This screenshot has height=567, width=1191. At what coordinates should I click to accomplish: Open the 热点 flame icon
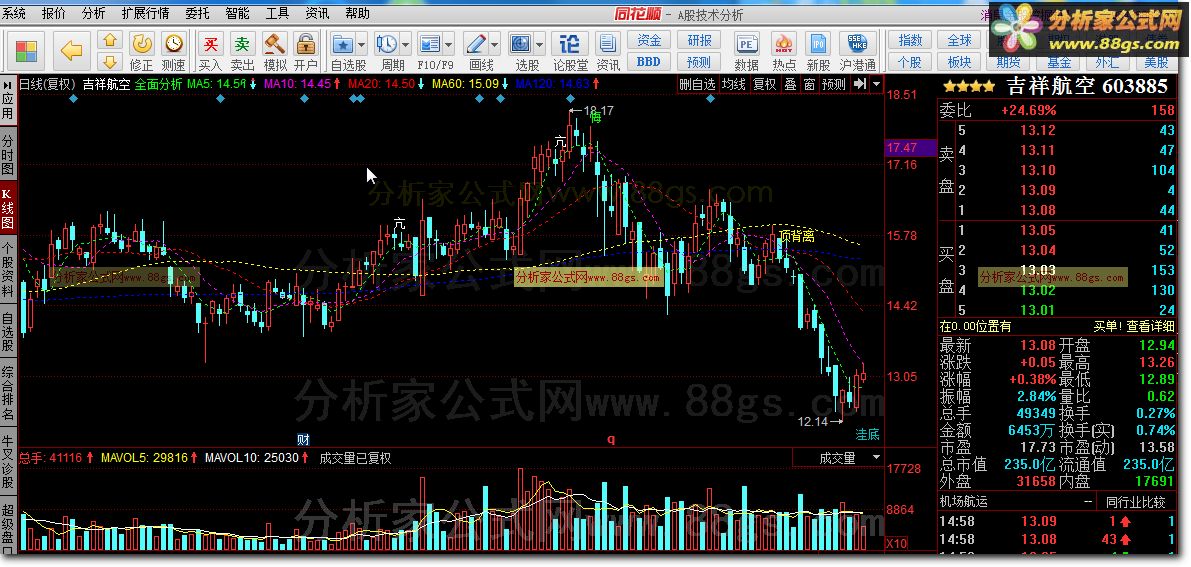784,43
